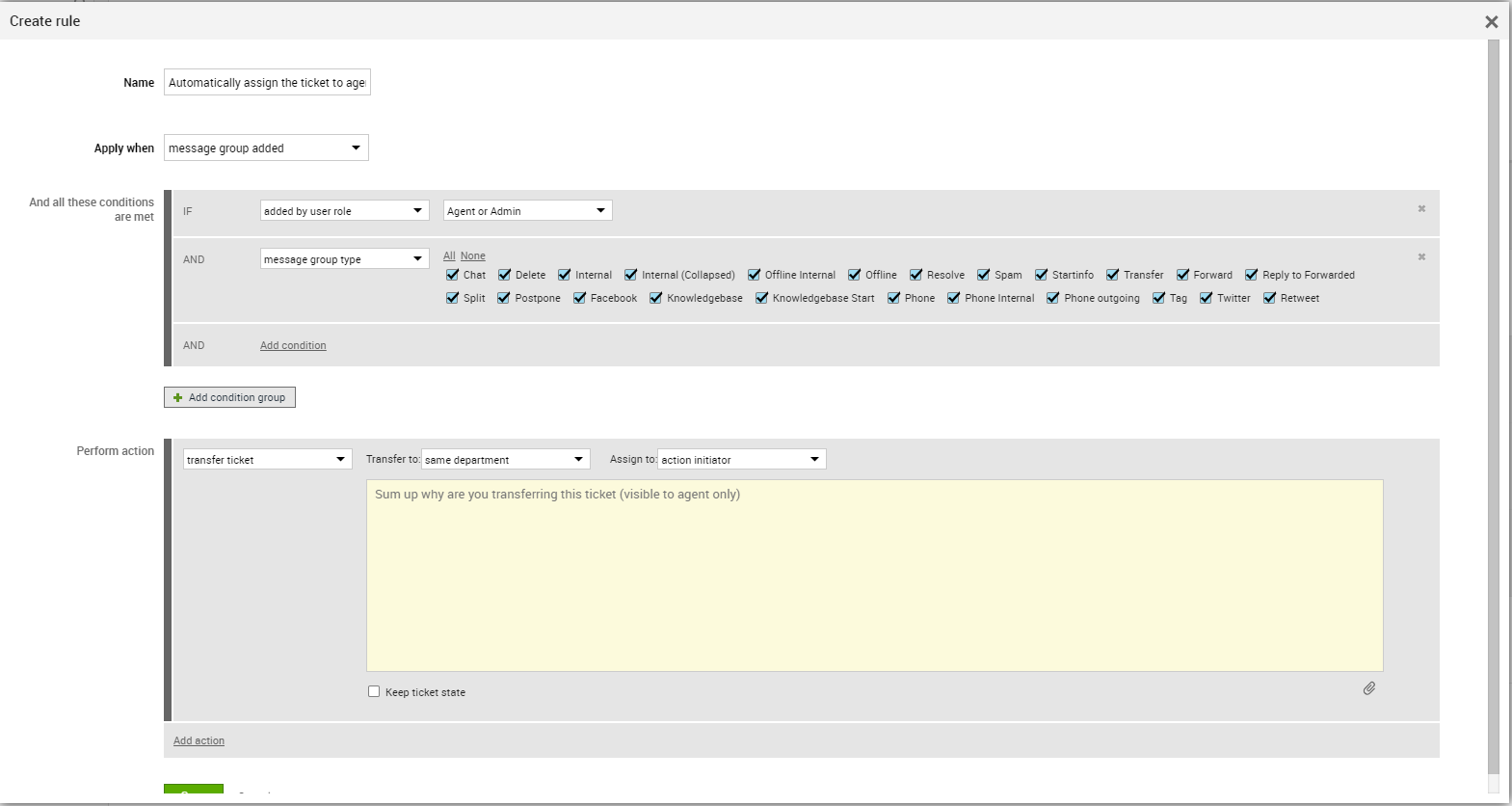Close the Create rule dialog
Viewport: 1512px width, 806px height.
click(1491, 21)
